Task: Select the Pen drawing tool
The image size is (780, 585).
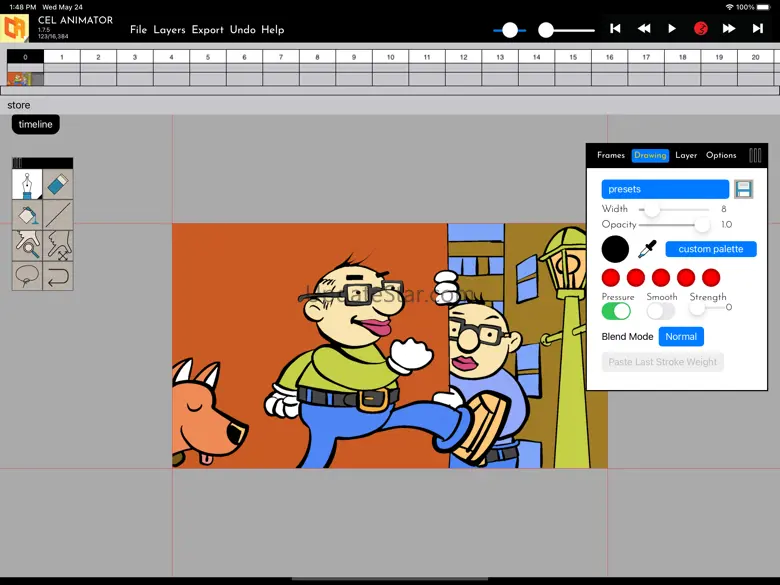Action: [27, 185]
